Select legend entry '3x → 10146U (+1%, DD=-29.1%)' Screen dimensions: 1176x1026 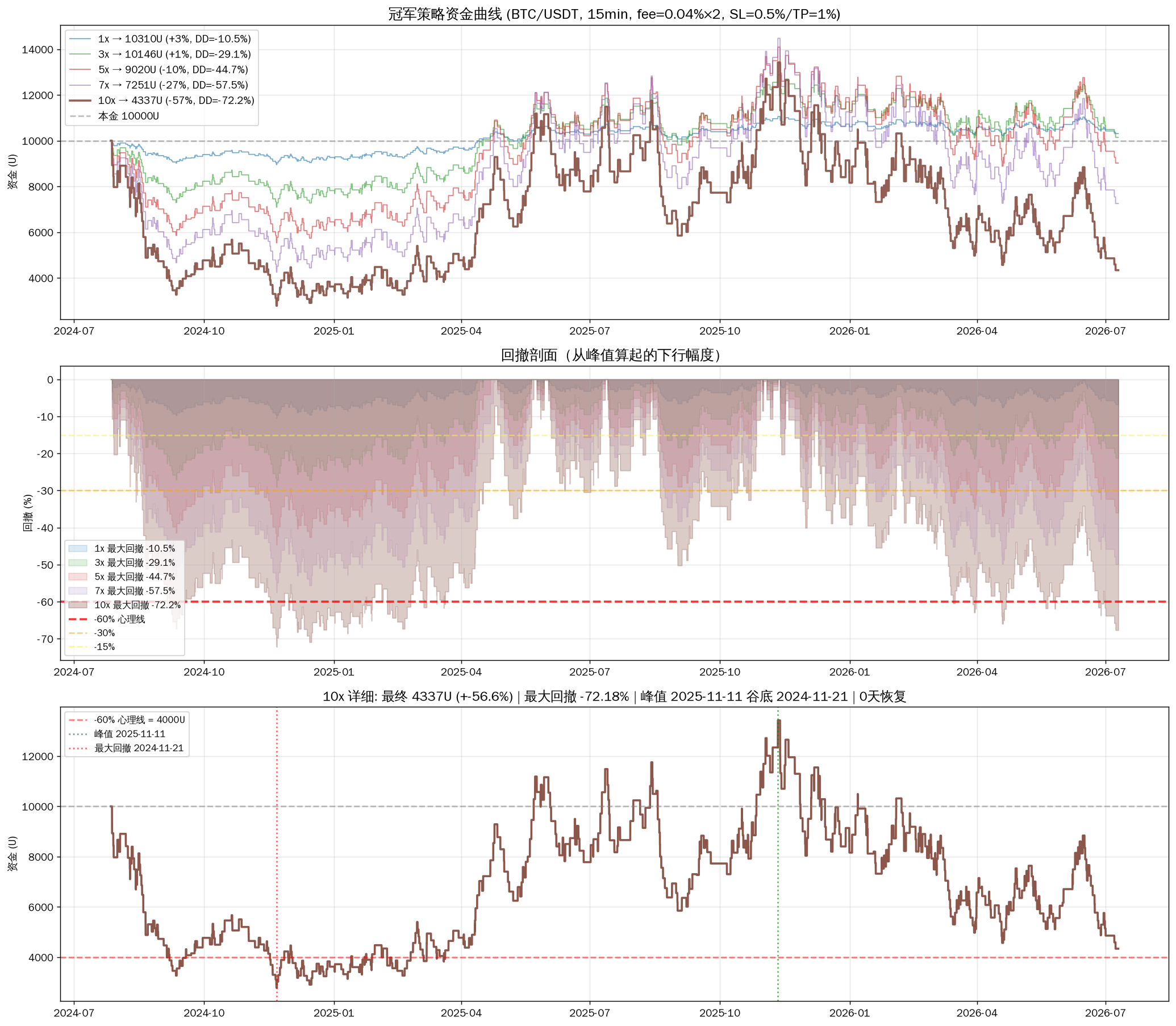(174, 55)
